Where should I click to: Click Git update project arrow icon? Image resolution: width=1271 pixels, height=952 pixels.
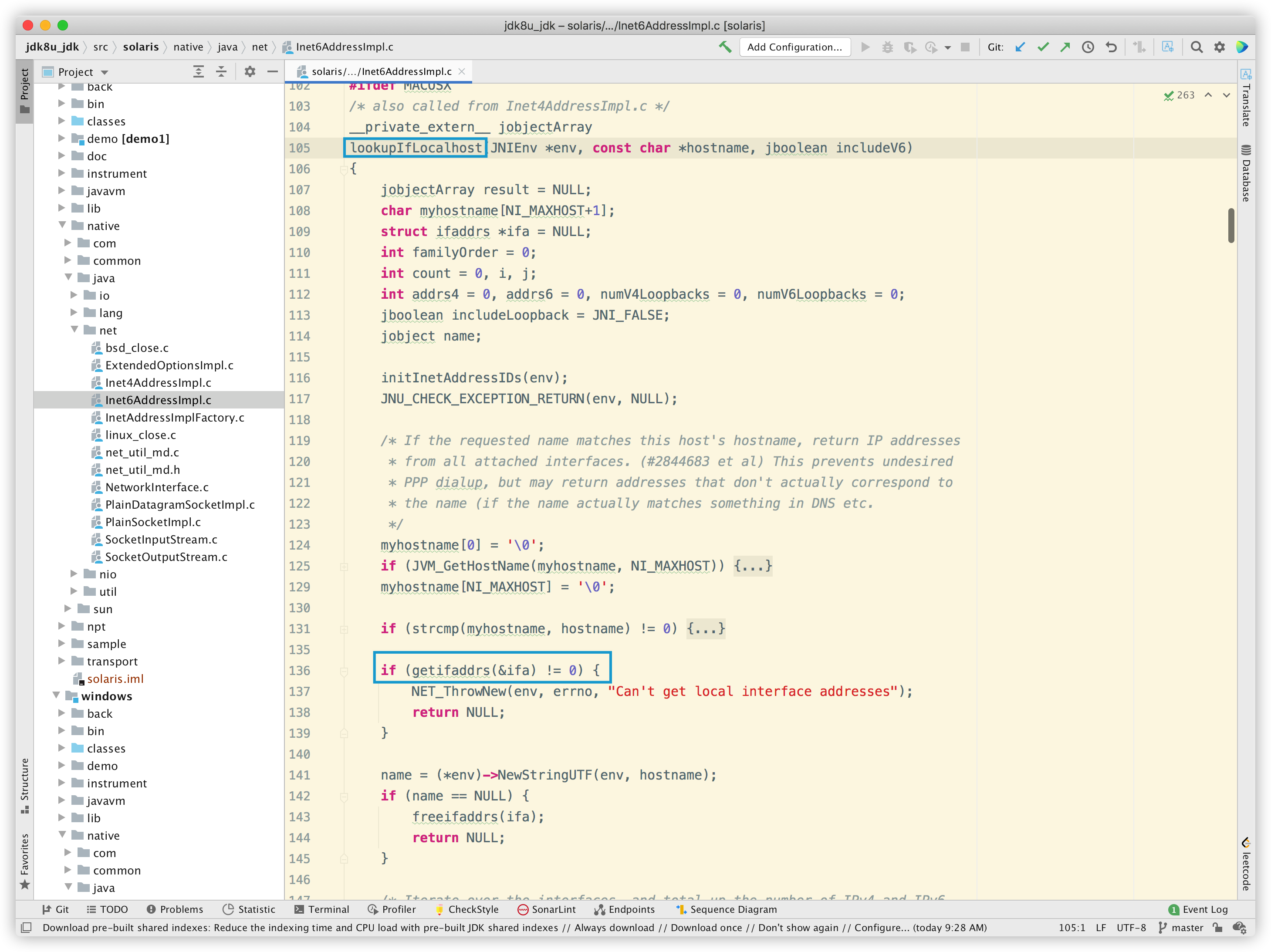[x=1020, y=47]
